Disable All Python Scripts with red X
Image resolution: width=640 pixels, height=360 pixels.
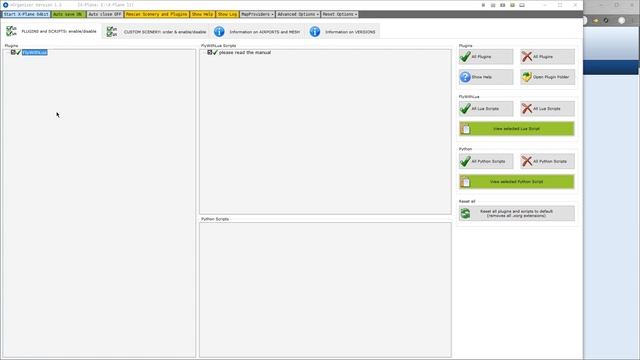tap(547, 161)
